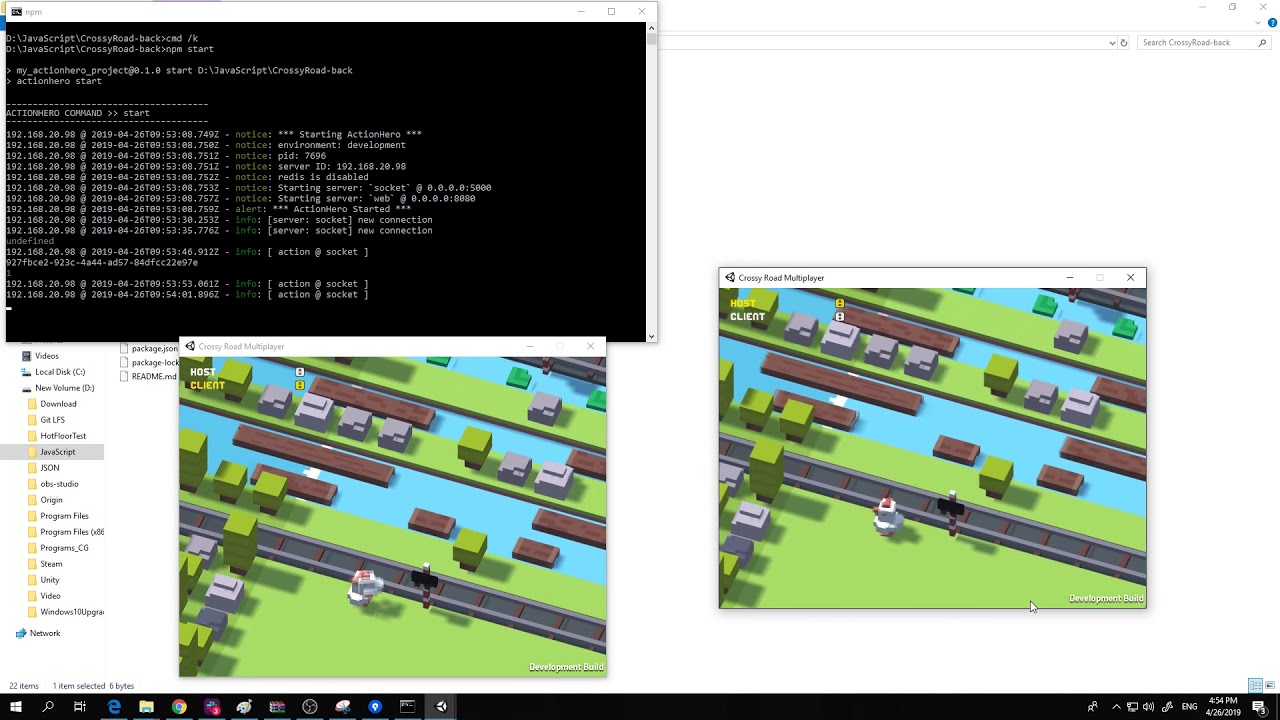Open the Unity folder in the tree

49,580
